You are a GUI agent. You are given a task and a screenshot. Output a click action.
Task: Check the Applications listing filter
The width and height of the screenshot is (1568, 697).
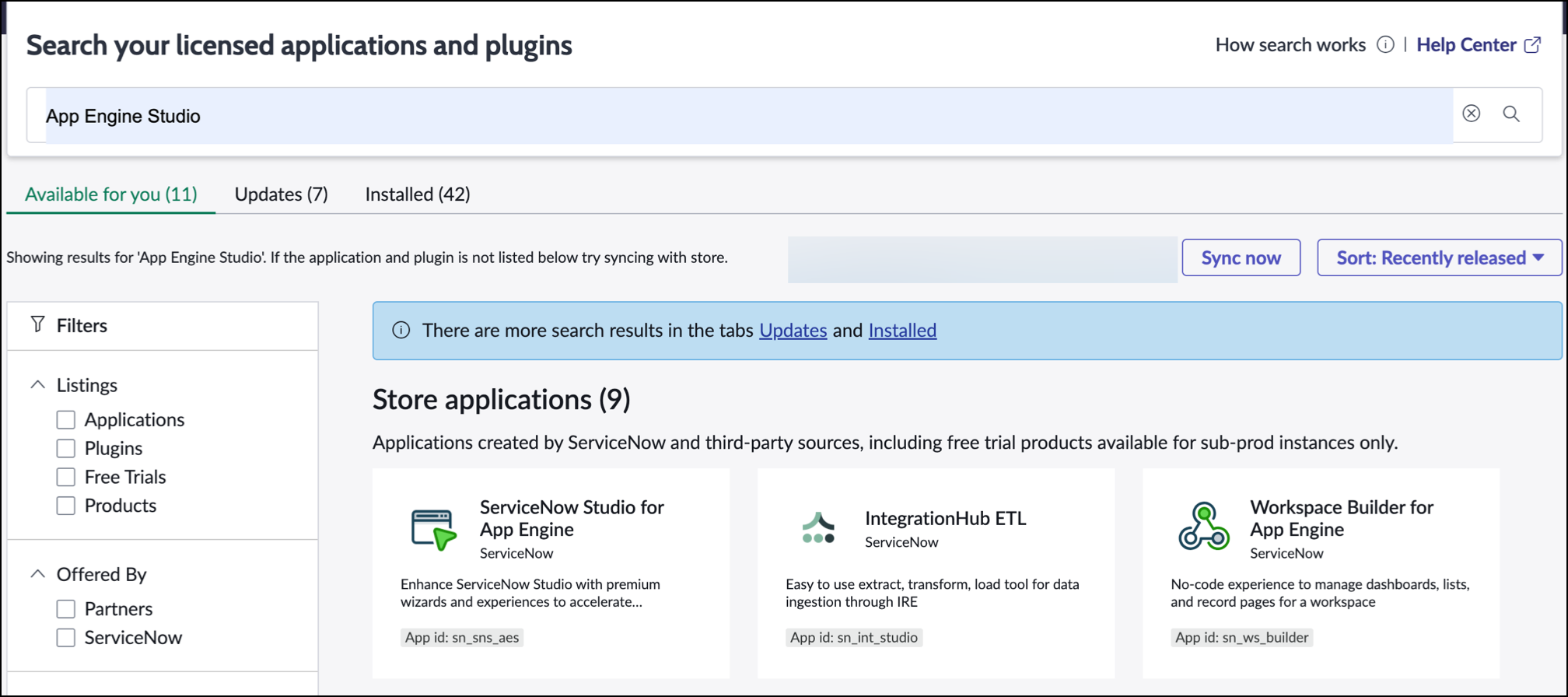(x=66, y=420)
